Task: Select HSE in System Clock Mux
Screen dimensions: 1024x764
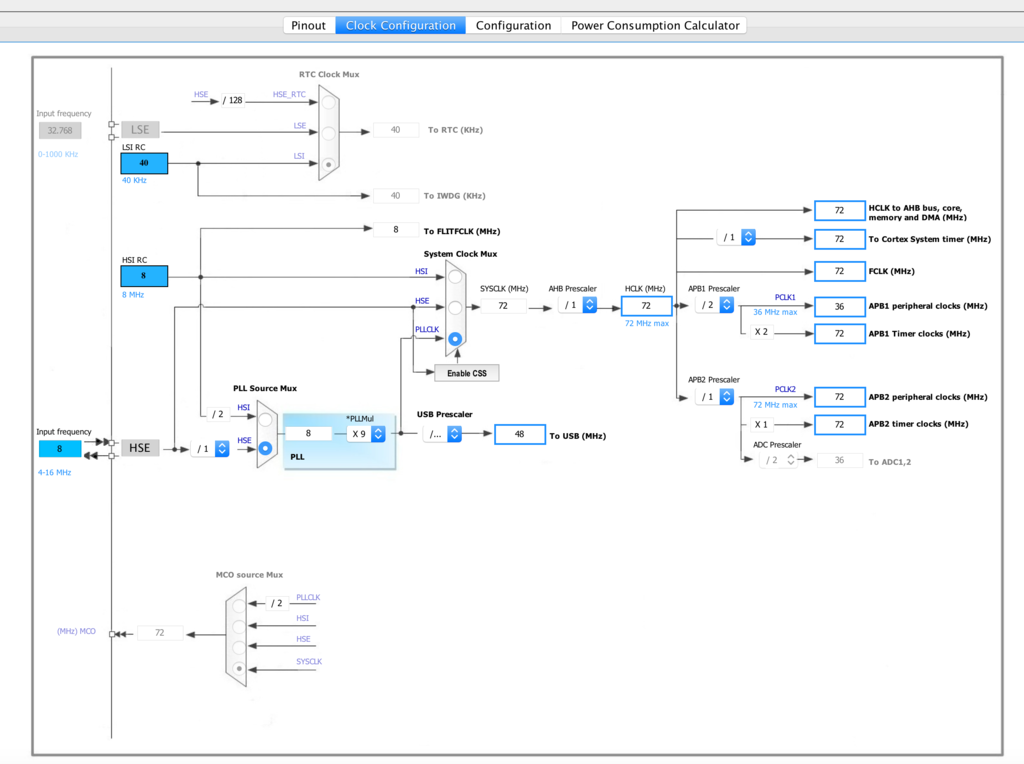Action: click(455, 308)
